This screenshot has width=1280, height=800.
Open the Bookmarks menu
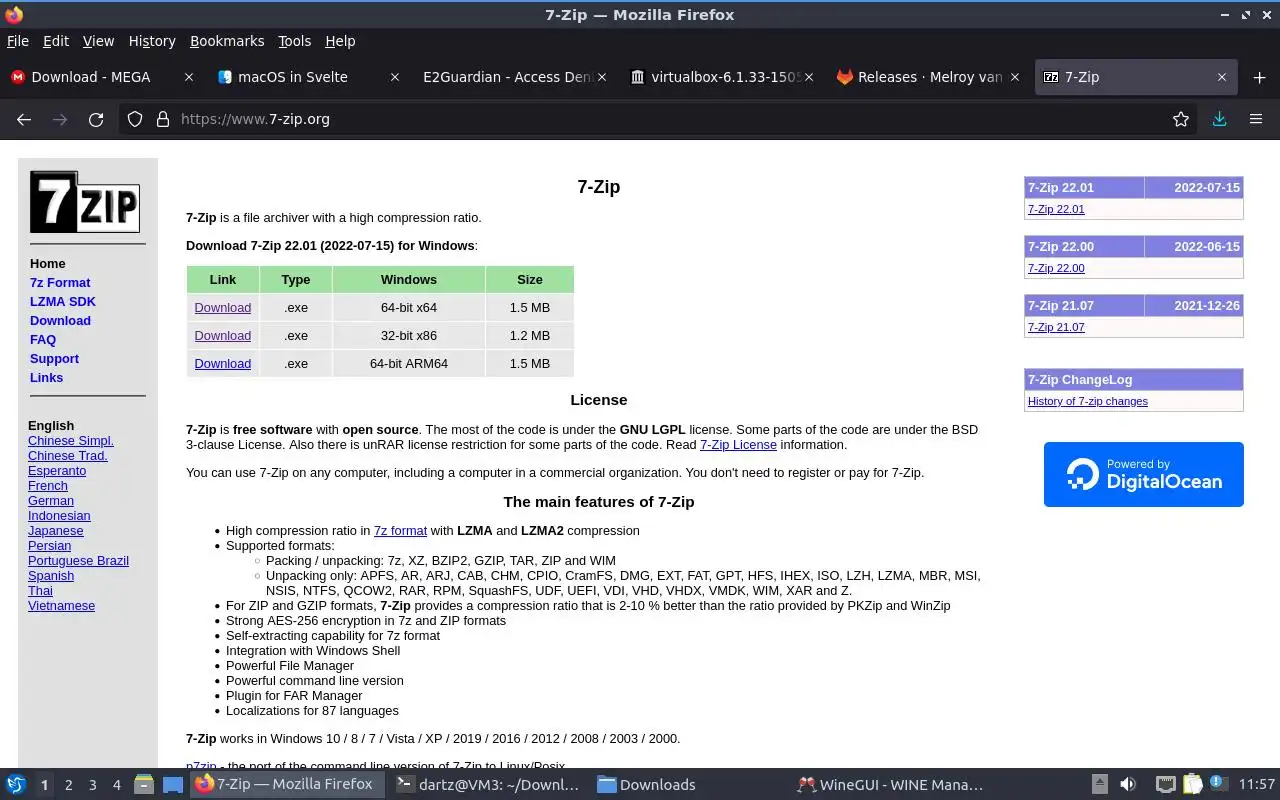227,41
